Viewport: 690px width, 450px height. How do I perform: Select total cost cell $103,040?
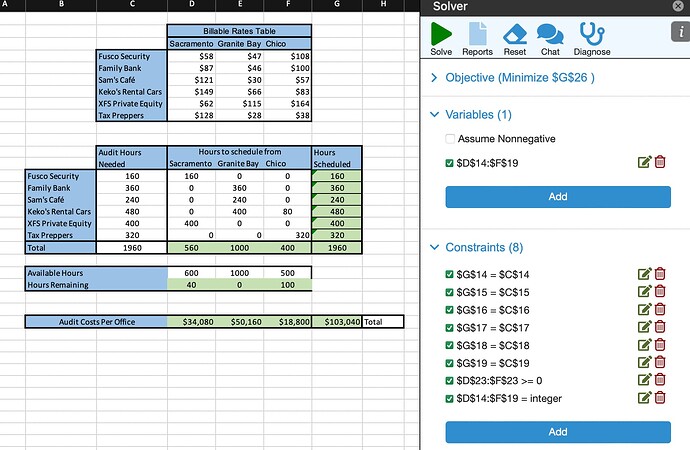(x=337, y=322)
